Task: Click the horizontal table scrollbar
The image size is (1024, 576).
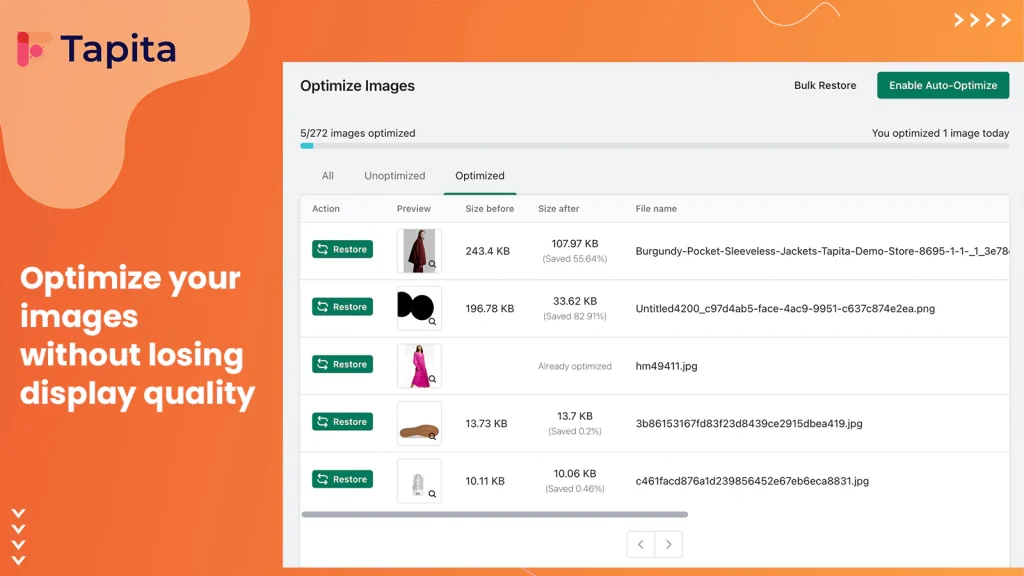Action: pos(494,515)
